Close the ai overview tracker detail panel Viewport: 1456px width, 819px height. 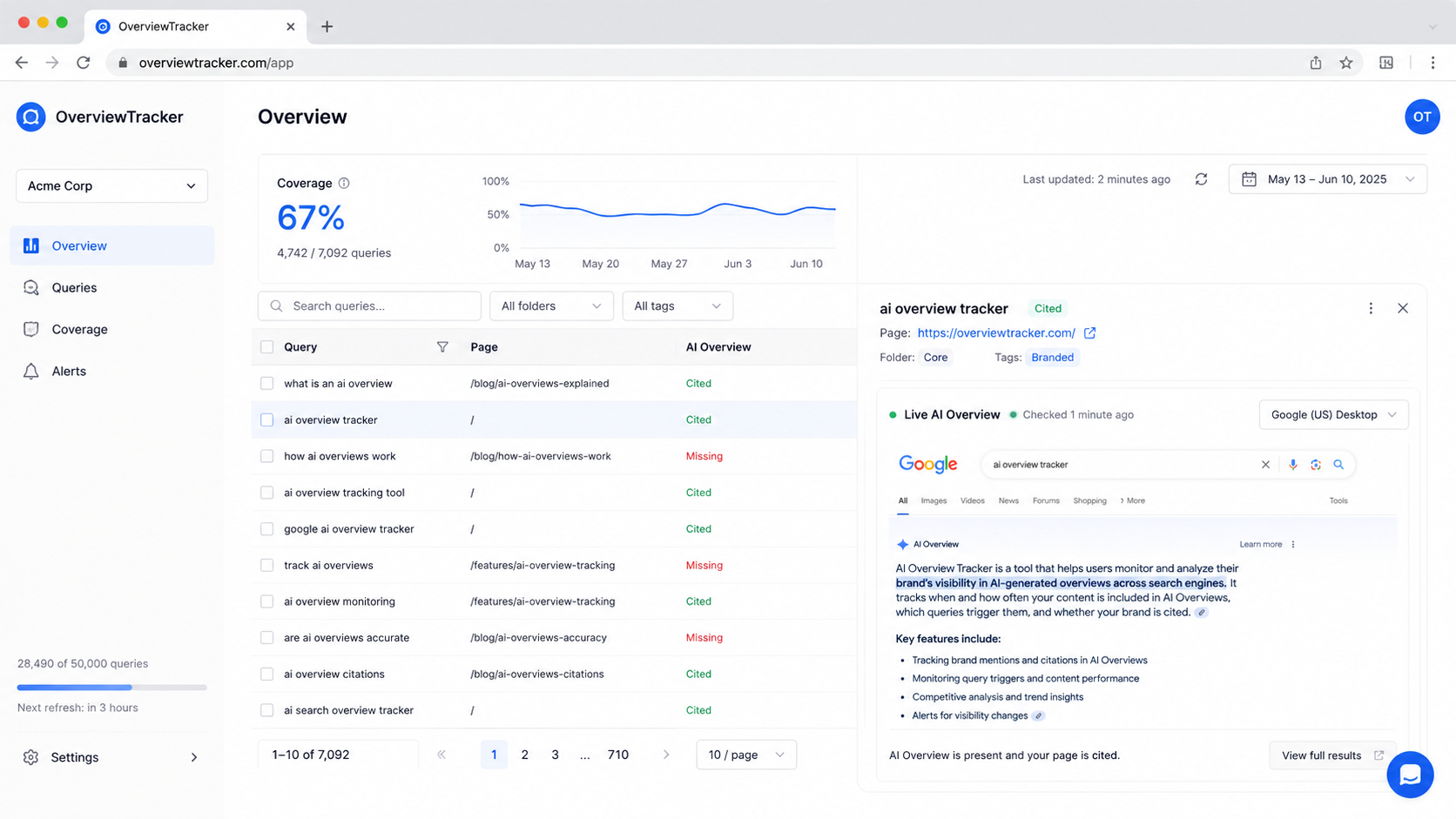click(1403, 308)
